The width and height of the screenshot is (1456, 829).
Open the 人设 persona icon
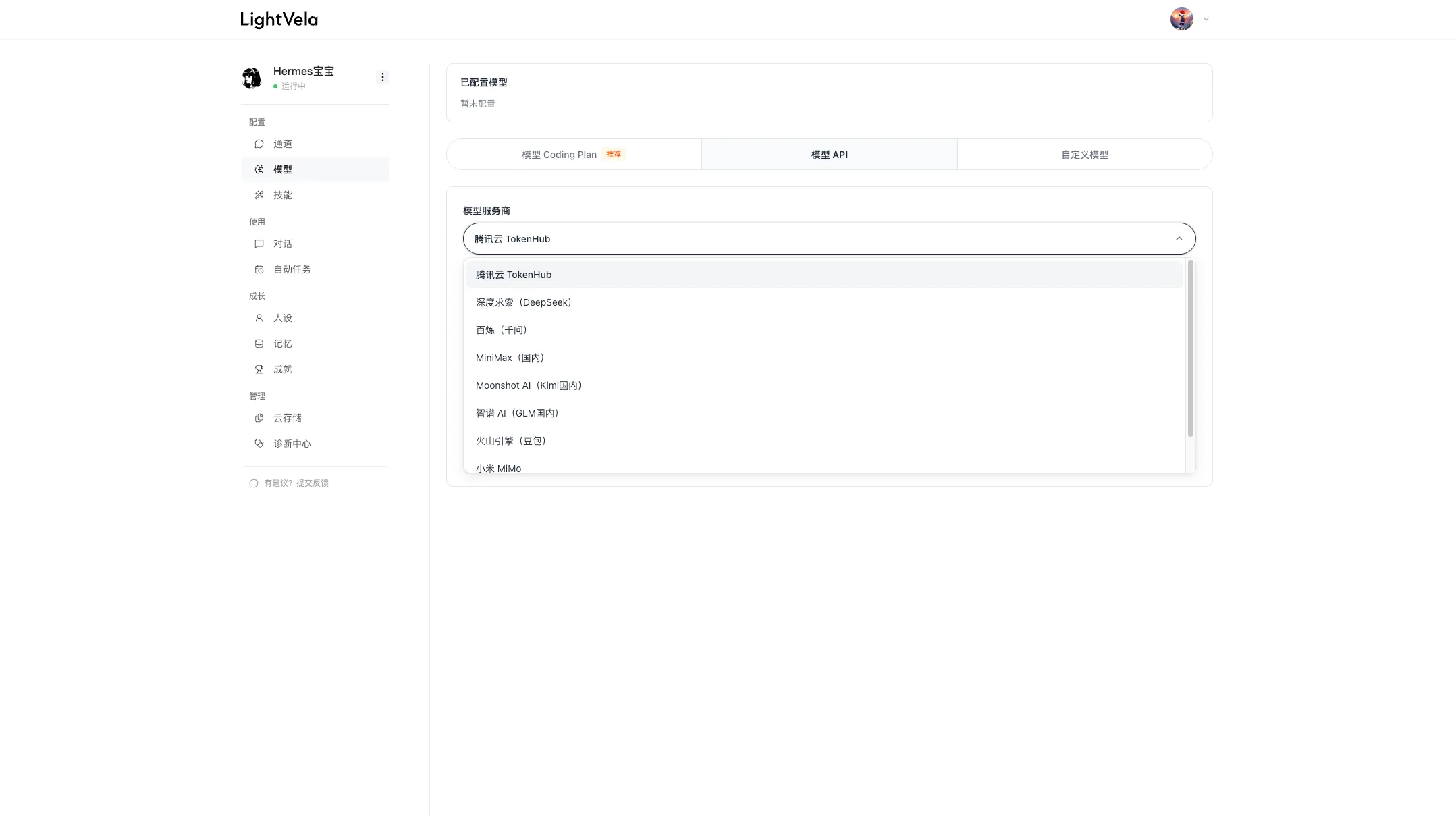pos(259,318)
